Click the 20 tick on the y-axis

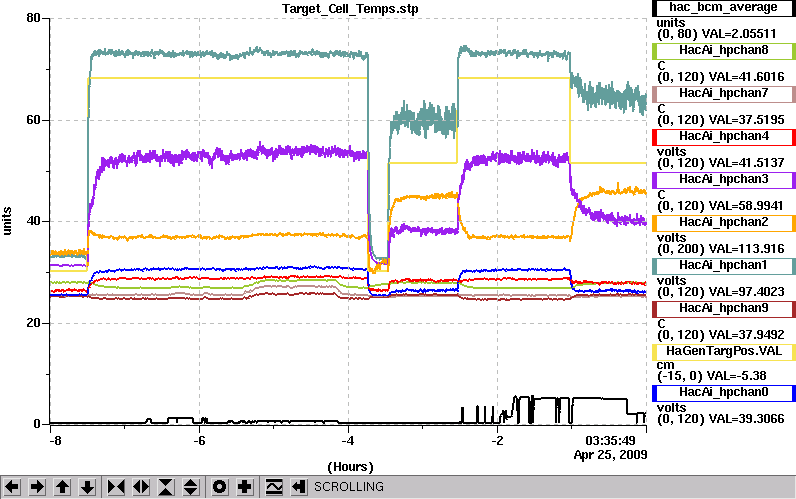33,323
